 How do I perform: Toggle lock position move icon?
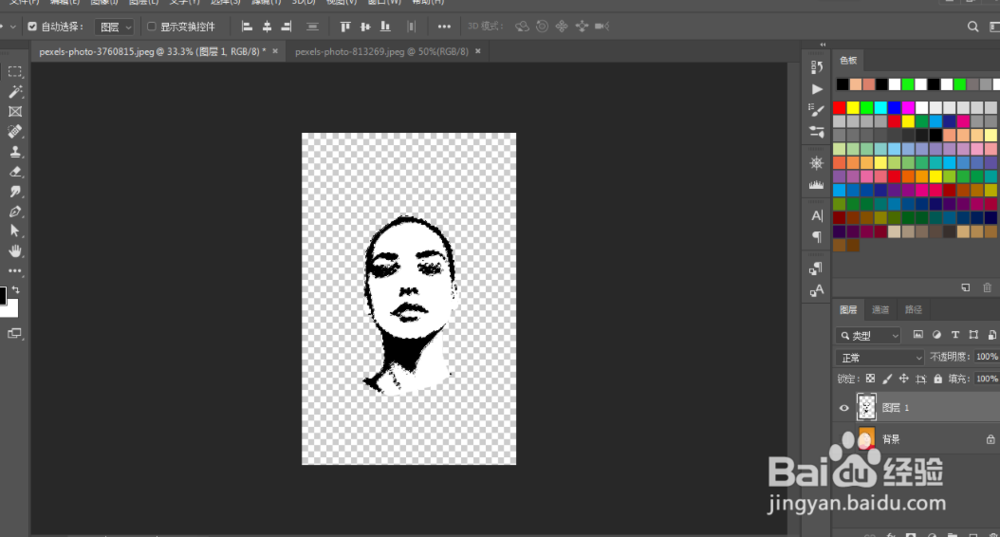[904, 379]
